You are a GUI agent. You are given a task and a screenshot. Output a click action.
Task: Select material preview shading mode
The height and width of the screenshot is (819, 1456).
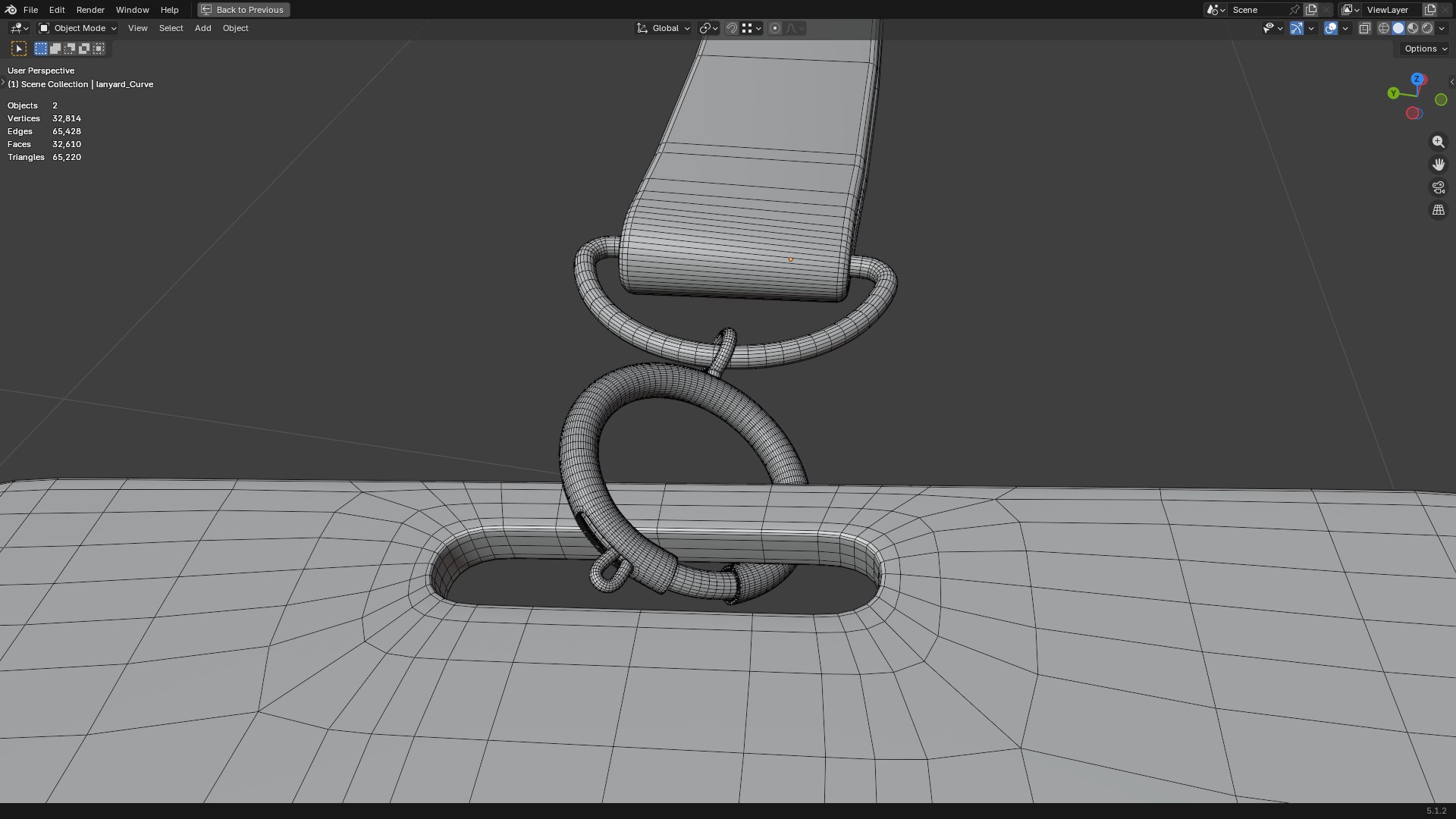point(1413,28)
